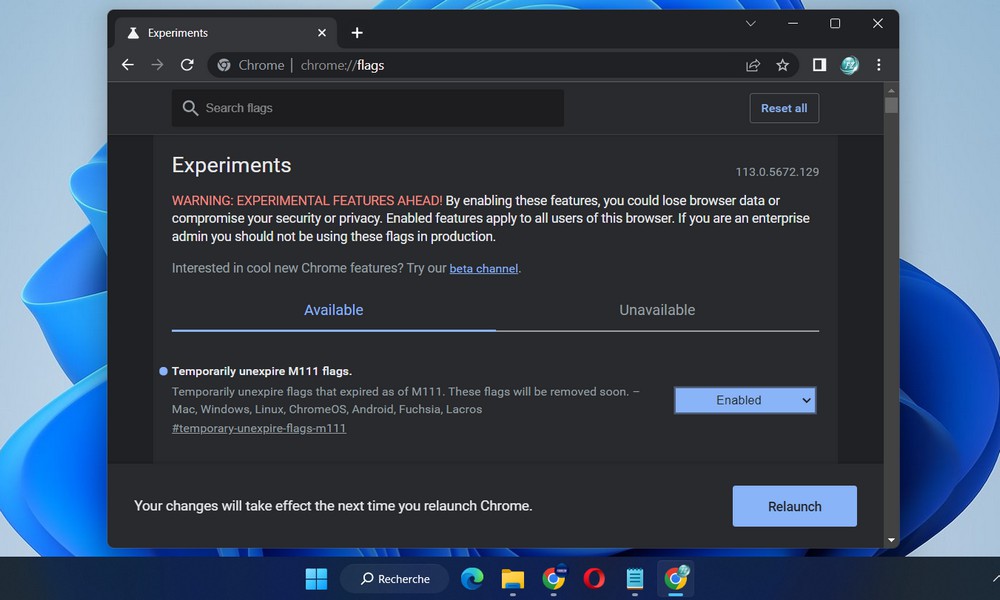
Task: Open the first Chrome icon in the taskbar
Action: [554, 579]
